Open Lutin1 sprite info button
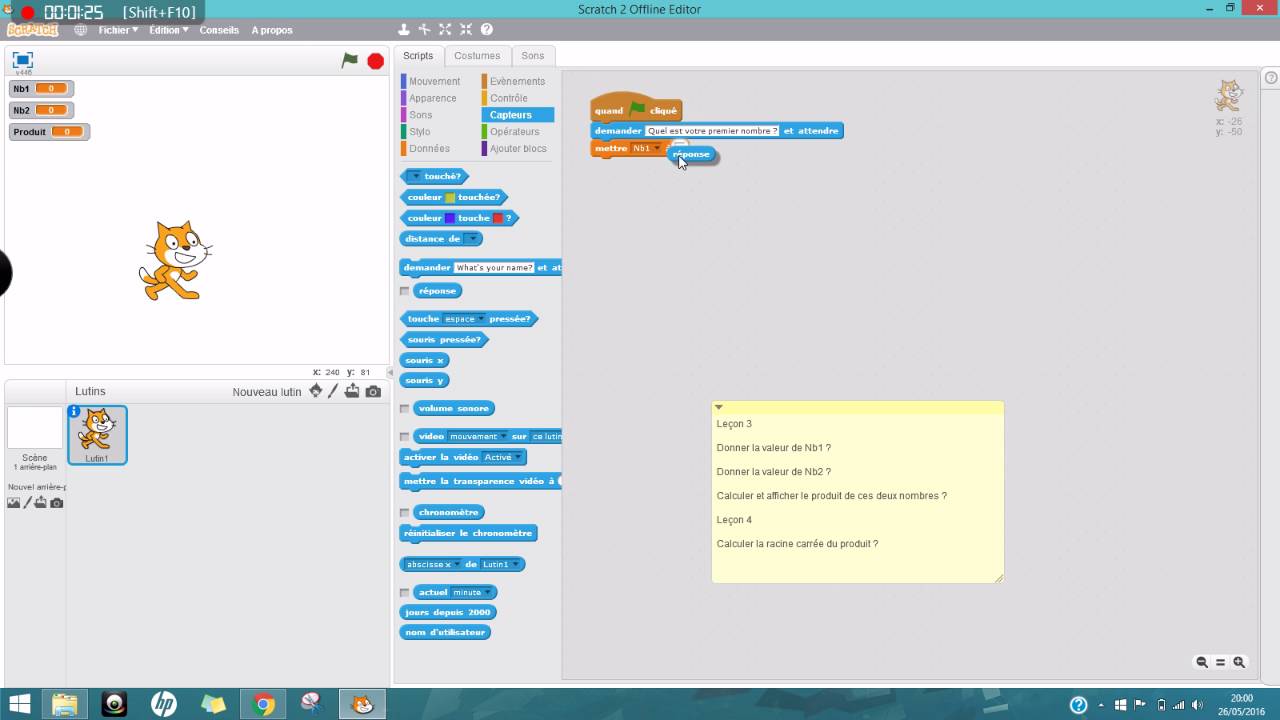 [x=74, y=411]
